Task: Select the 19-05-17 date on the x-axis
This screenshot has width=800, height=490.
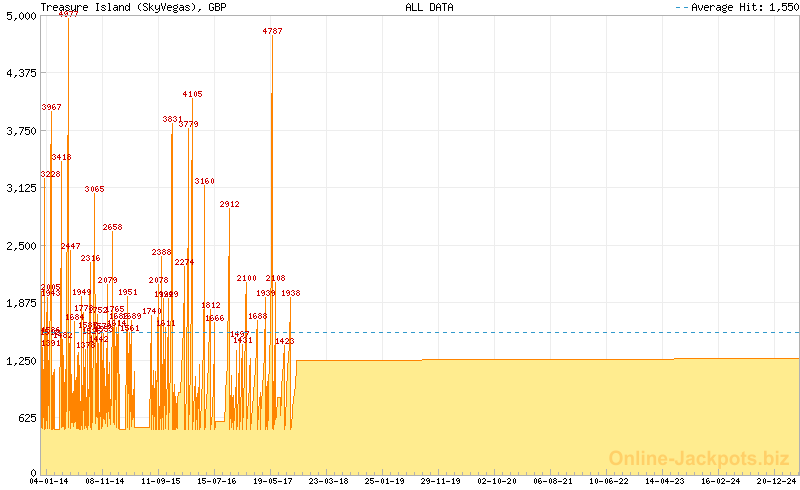Action: pos(272,481)
